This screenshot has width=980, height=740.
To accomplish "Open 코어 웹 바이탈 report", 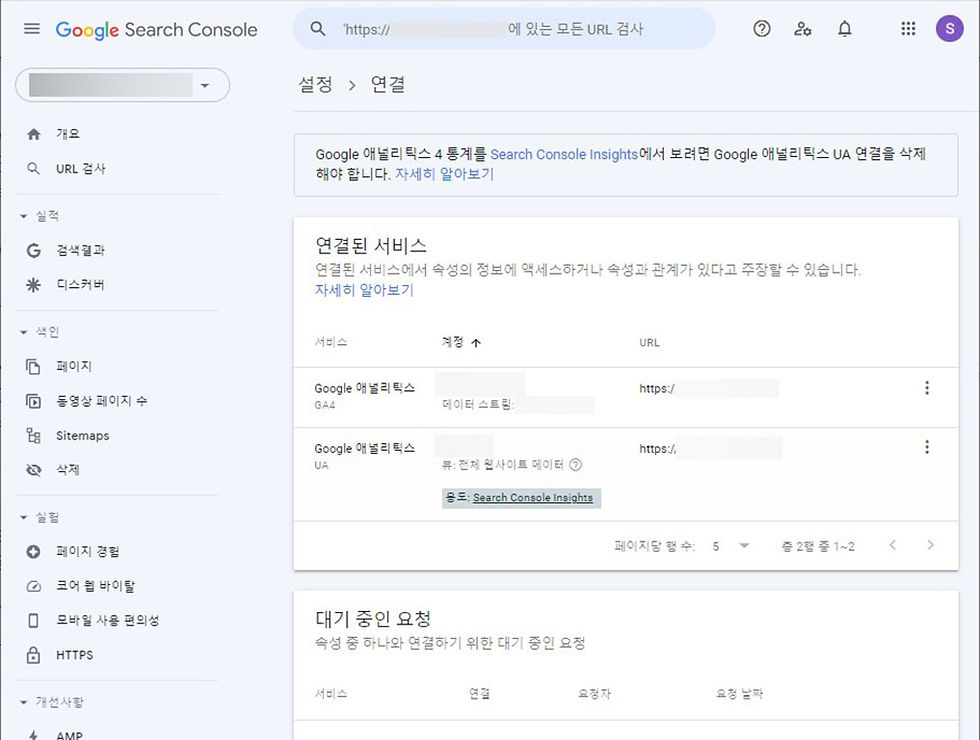I will [x=96, y=586].
